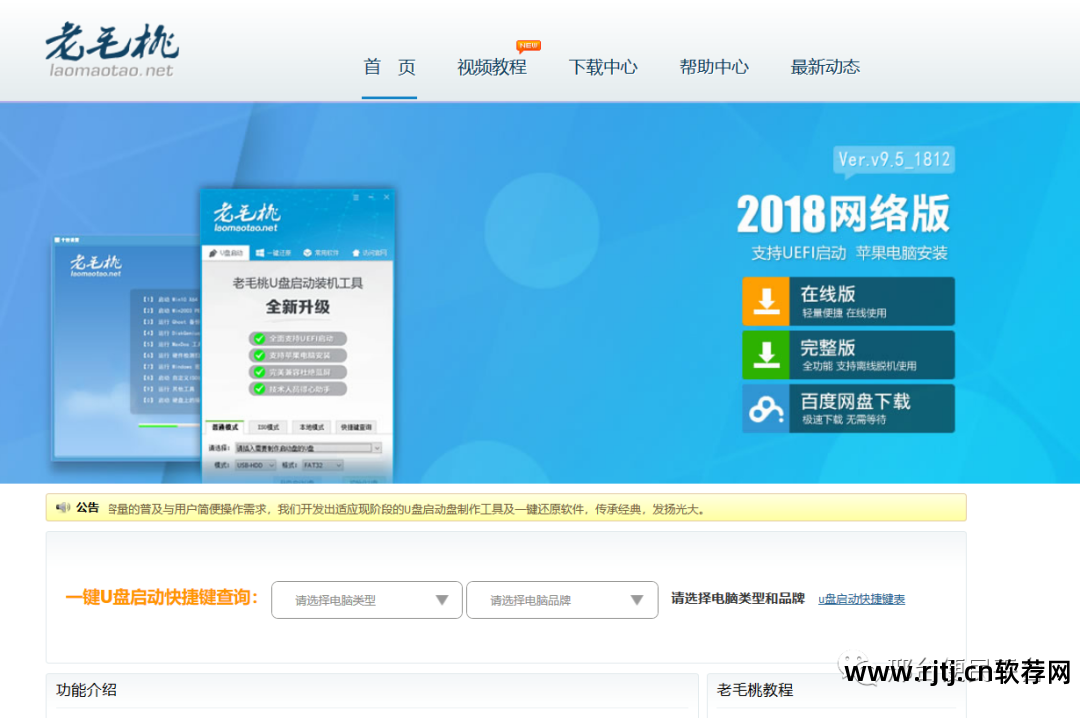
Task: Click the arrow of the 电脑类型 dropdown
Action: pos(442,600)
